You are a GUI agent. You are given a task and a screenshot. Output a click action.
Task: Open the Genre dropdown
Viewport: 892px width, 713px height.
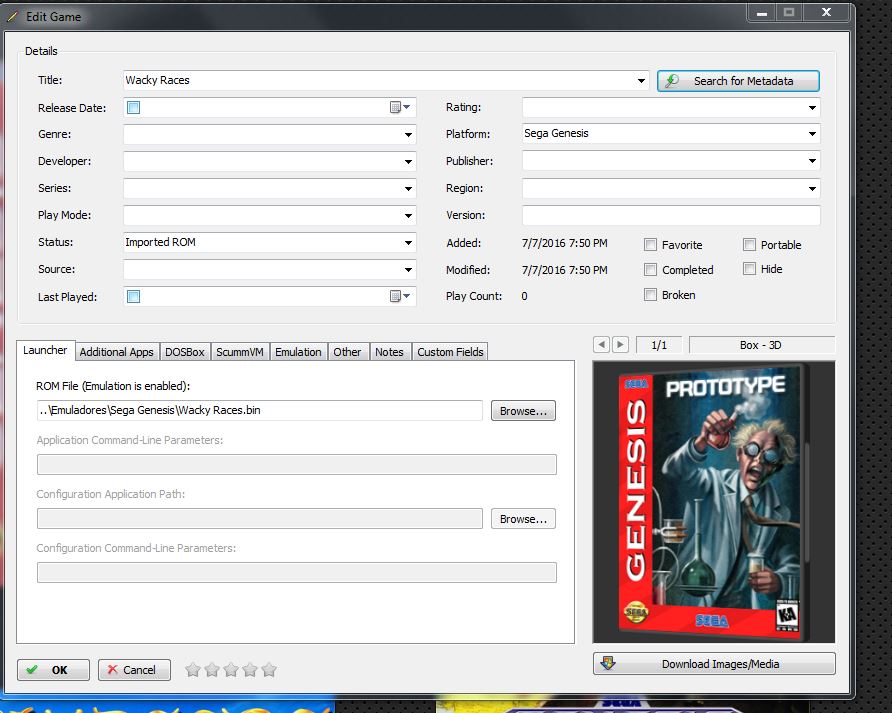click(x=408, y=135)
